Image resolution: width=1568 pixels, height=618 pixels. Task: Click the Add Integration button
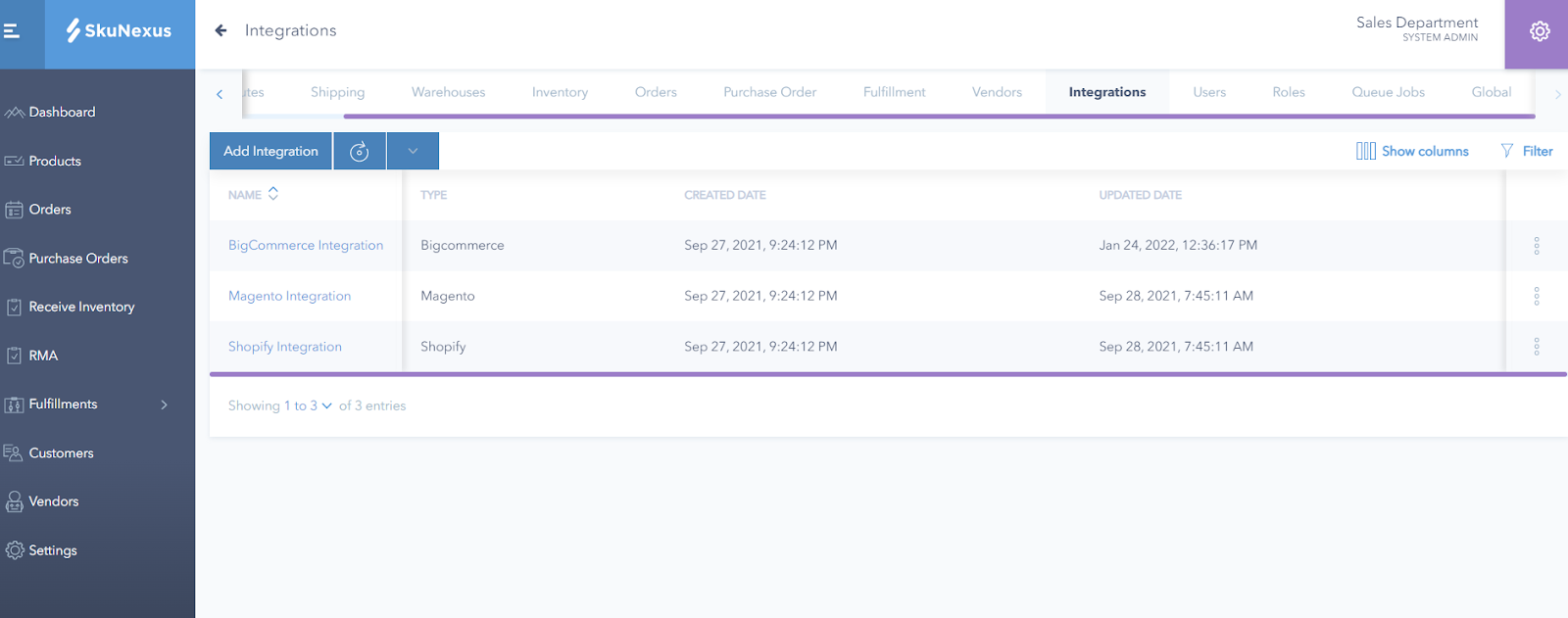click(270, 151)
